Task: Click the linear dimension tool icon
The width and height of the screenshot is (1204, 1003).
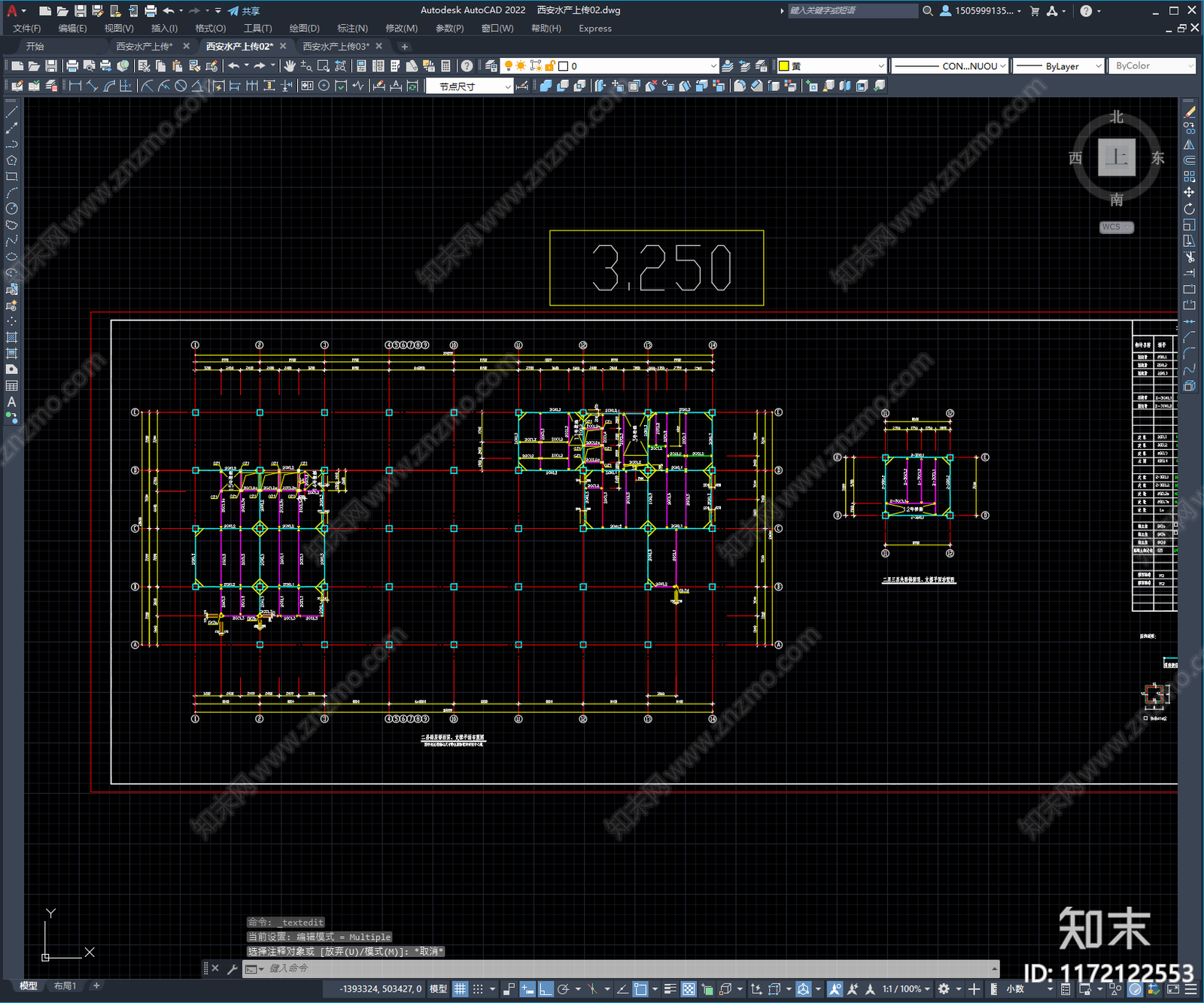Action: tap(75, 86)
